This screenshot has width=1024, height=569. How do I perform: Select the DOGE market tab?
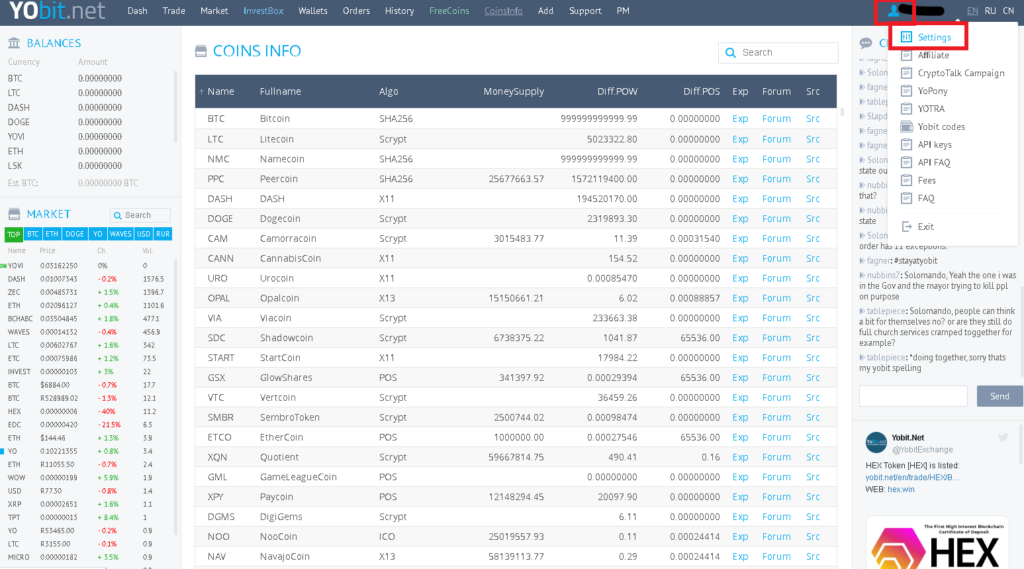pos(74,234)
